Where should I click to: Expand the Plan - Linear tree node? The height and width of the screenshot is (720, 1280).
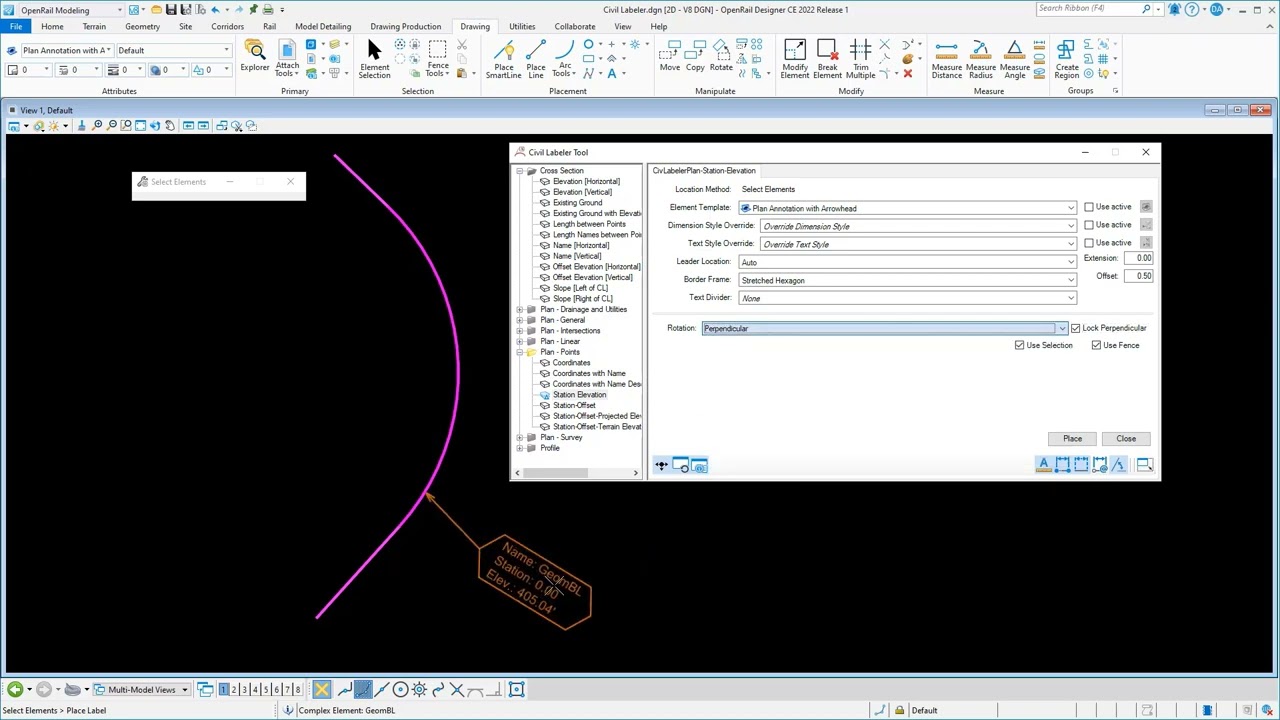(520, 342)
